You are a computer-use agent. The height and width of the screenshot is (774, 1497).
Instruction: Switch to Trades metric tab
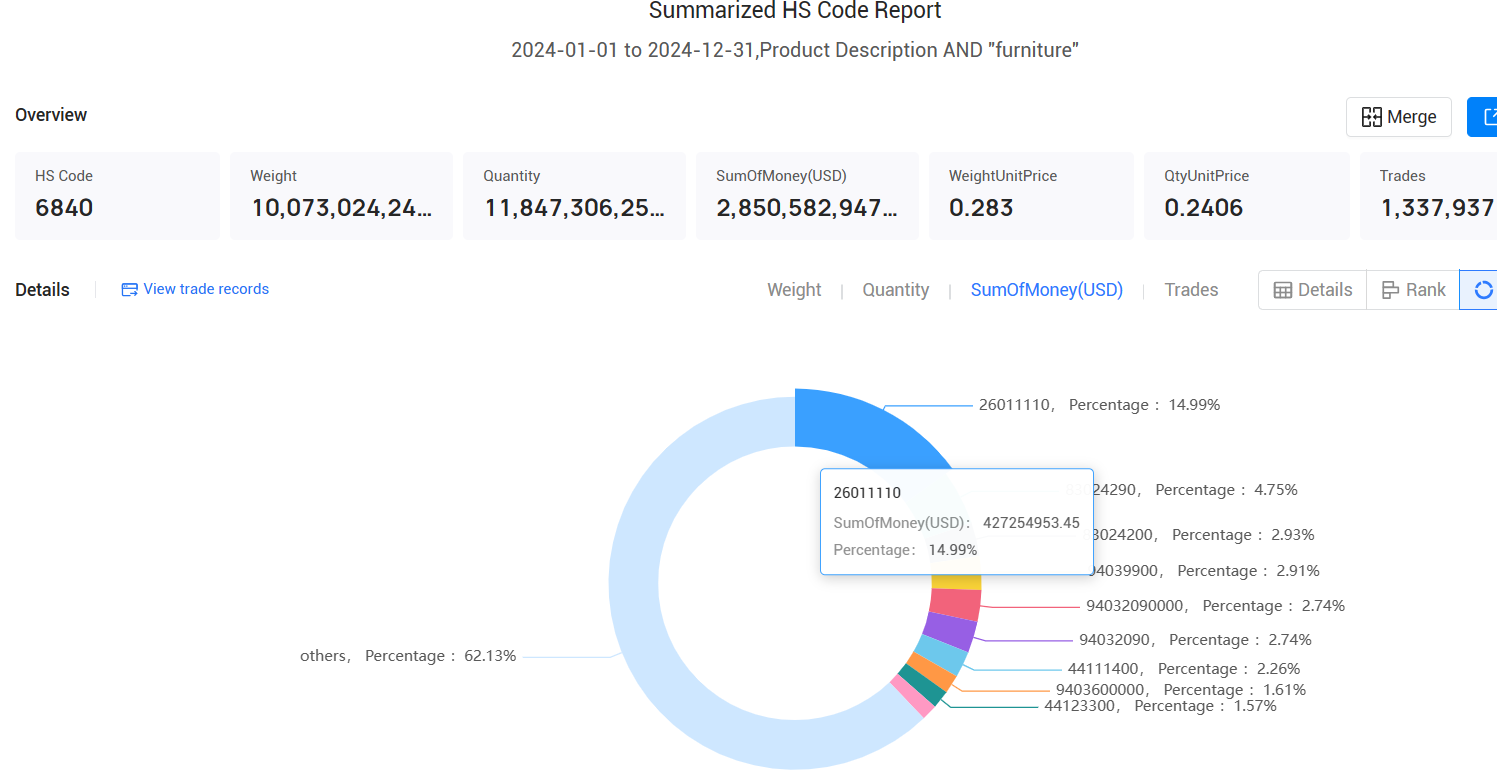(1191, 290)
